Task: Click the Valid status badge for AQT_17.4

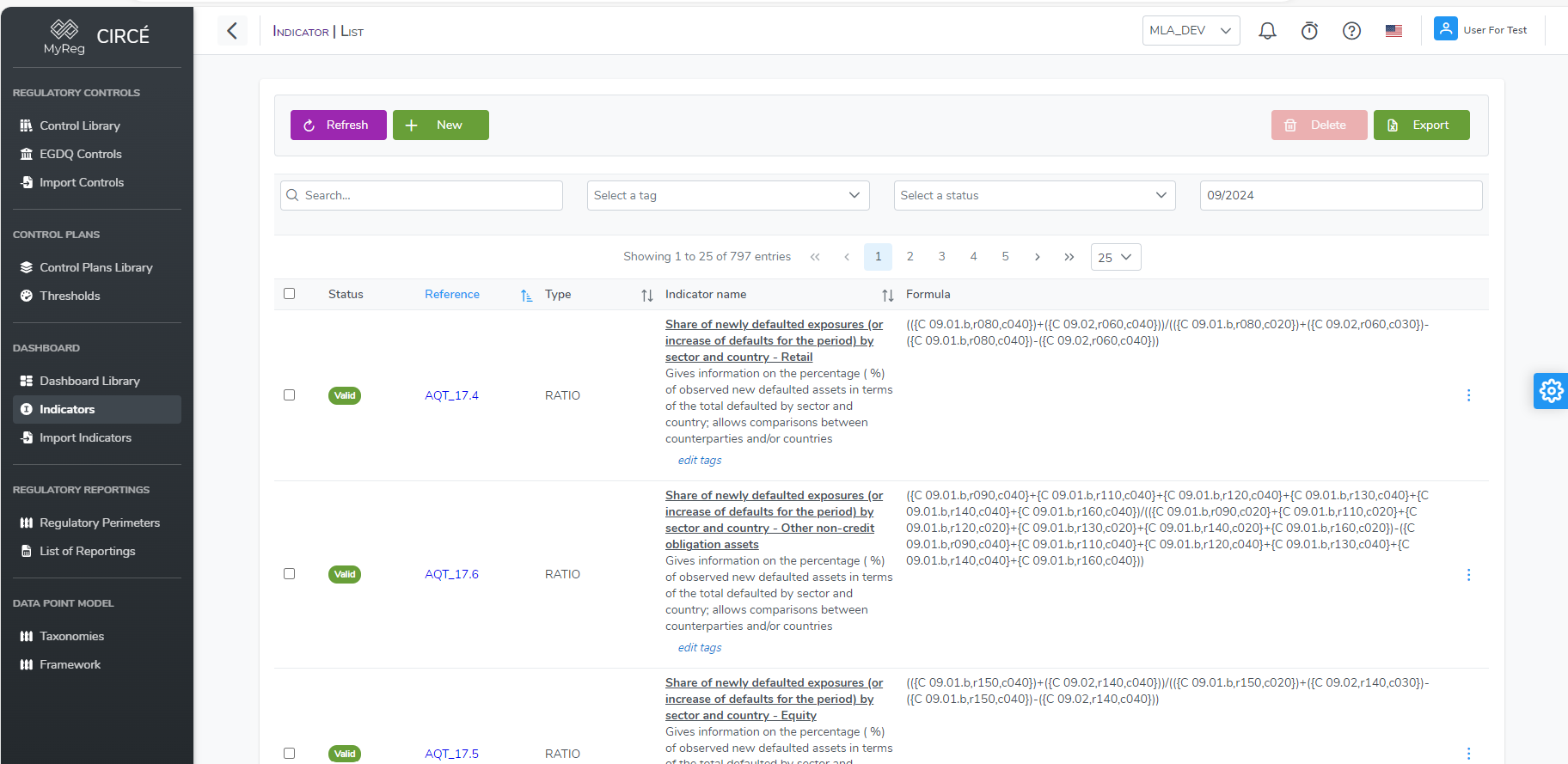Action: (345, 395)
